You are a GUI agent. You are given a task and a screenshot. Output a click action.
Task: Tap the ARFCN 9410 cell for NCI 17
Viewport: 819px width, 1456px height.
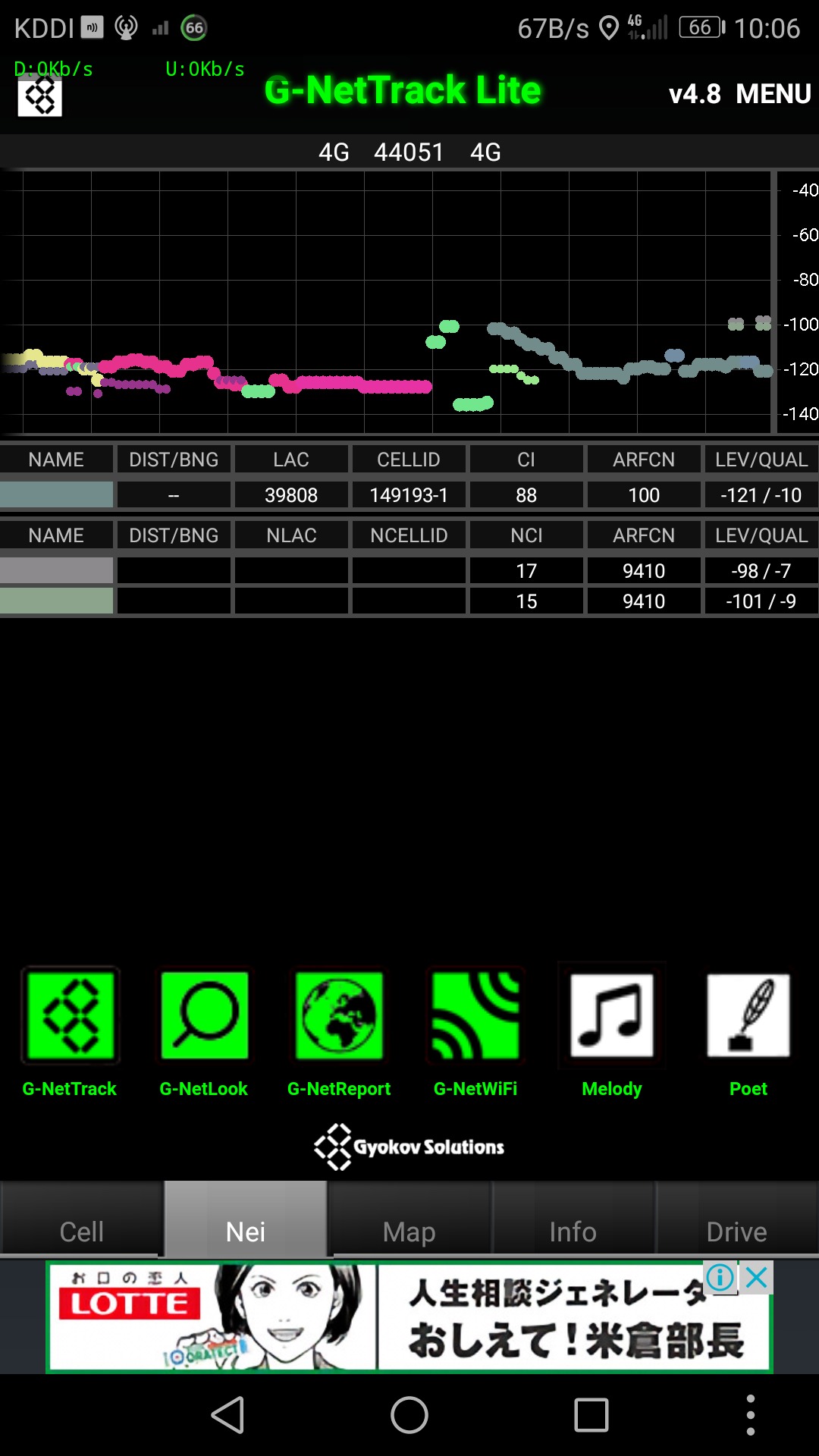tap(644, 570)
